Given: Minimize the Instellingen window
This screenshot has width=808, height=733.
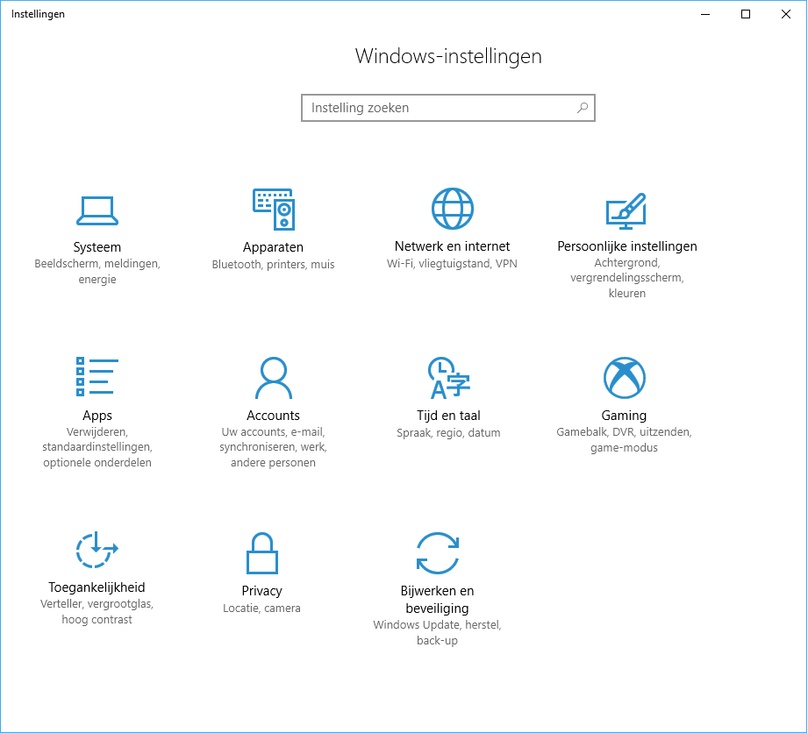Looking at the screenshot, I should 705,14.
